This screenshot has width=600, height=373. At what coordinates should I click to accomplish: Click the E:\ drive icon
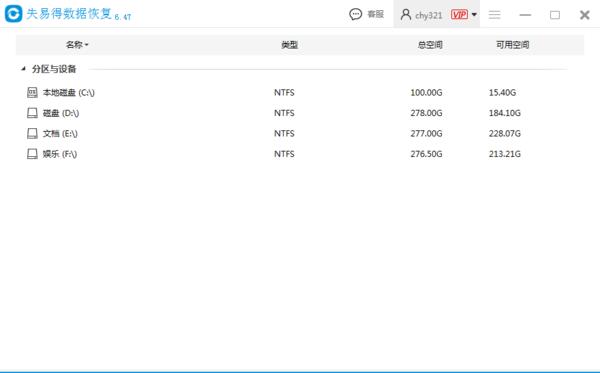tap(32, 134)
